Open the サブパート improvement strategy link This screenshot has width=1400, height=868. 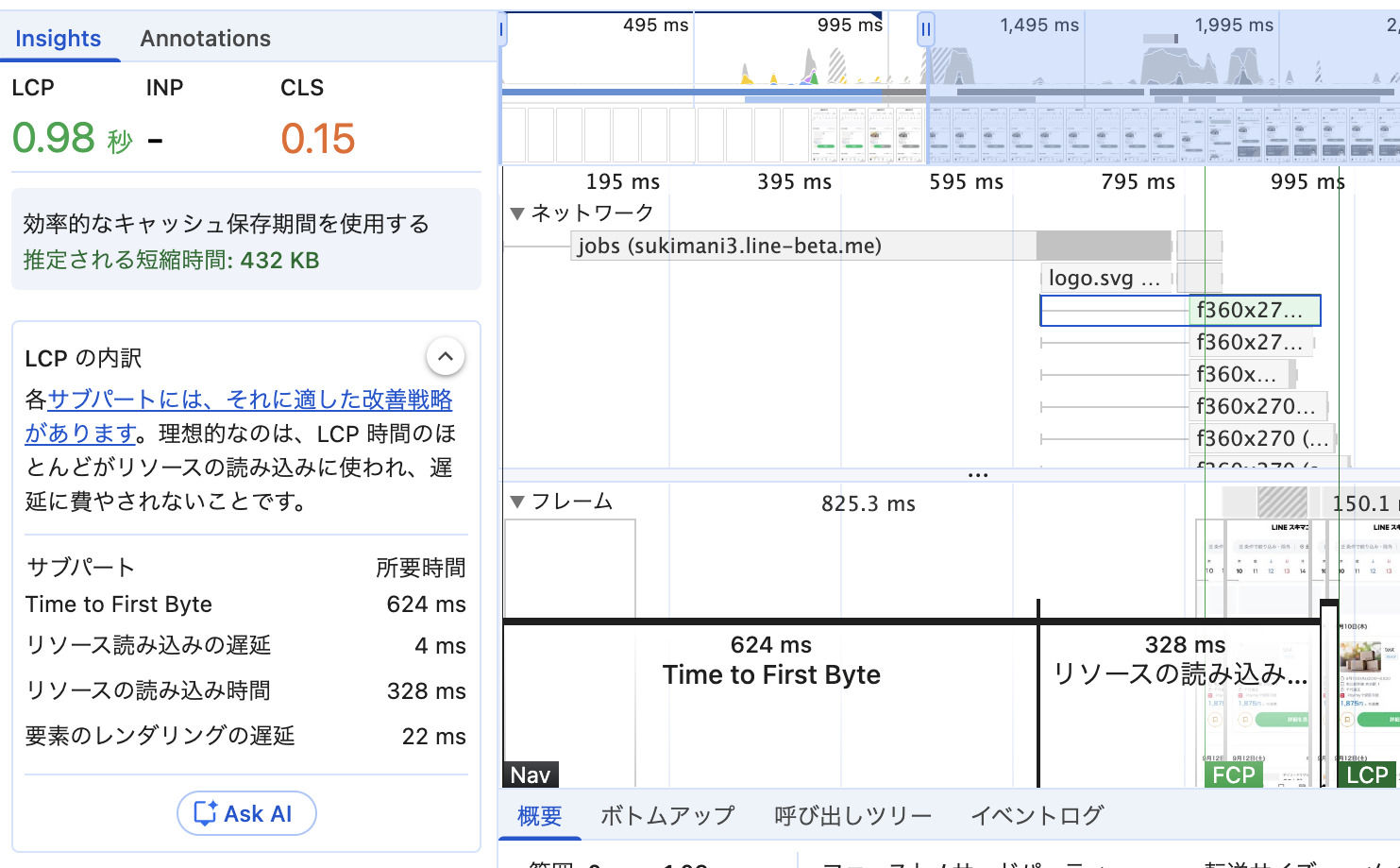point(239,416)
